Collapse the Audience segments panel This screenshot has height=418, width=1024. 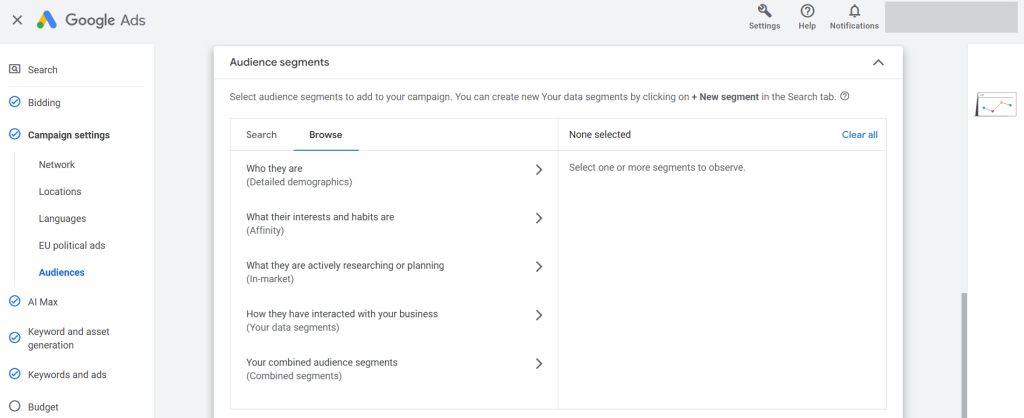(x=878, y=62)
